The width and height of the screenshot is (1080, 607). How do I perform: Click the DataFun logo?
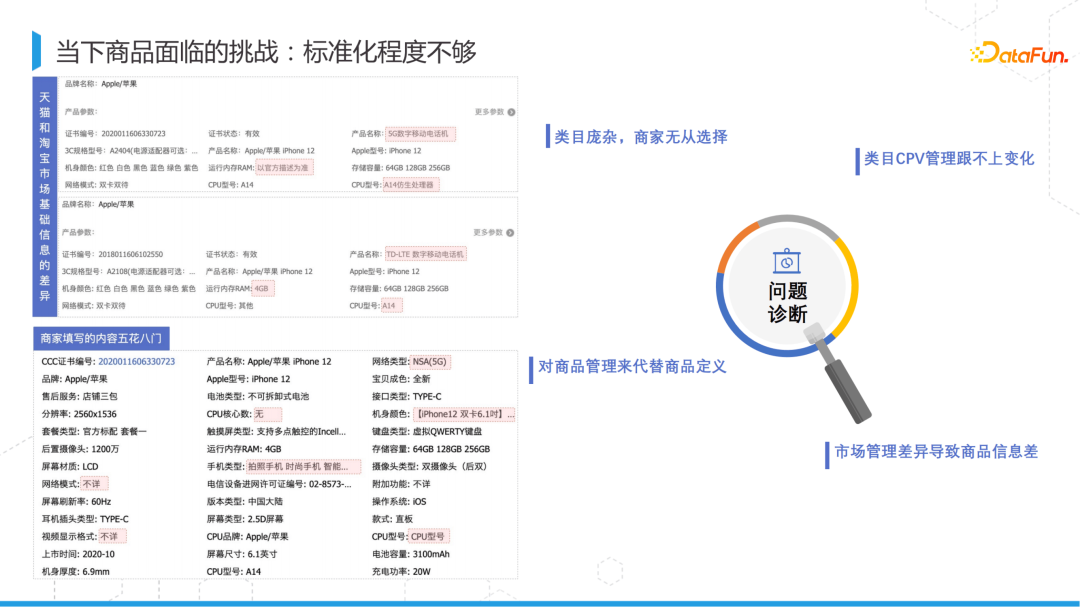point(1019,54)
